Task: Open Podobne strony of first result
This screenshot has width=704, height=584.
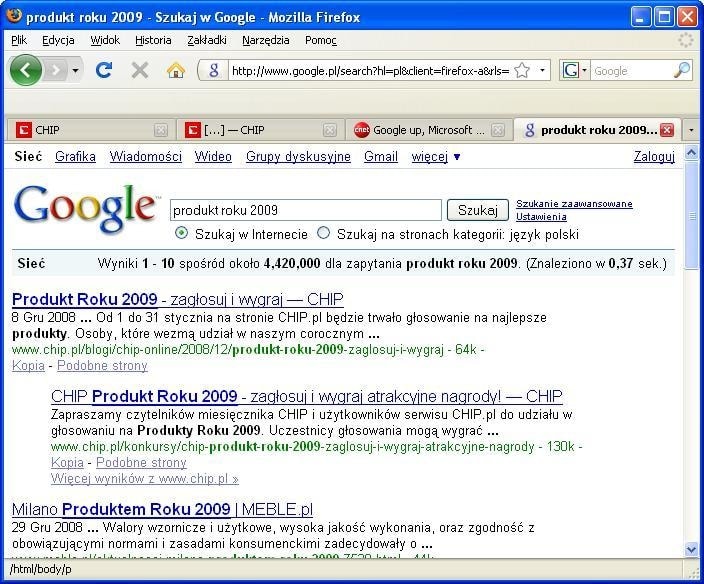Action: tap(102, 366)
